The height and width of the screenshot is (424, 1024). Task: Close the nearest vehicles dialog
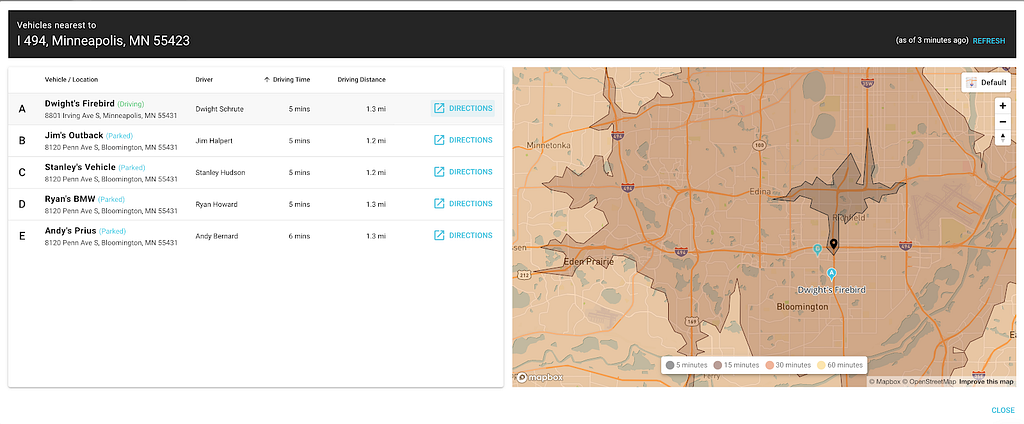1002,410
